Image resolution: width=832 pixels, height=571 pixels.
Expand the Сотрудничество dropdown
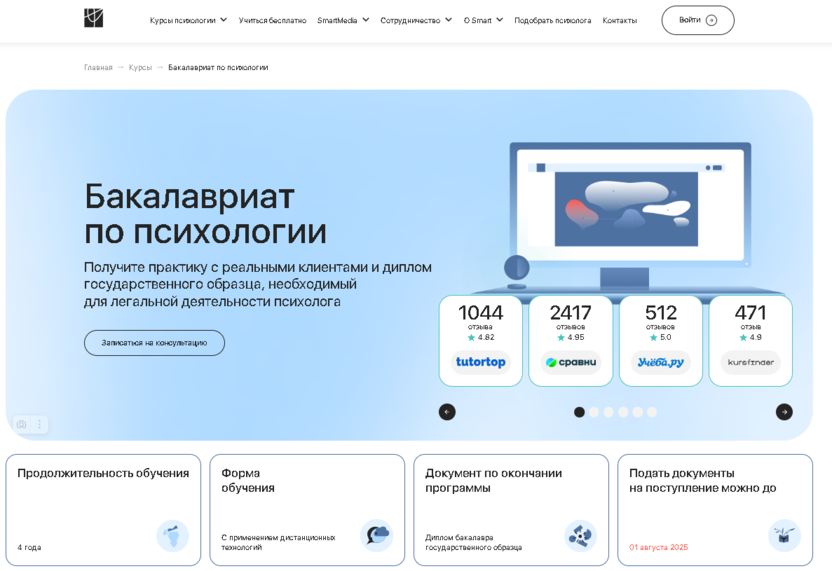[x=416, y=20]
